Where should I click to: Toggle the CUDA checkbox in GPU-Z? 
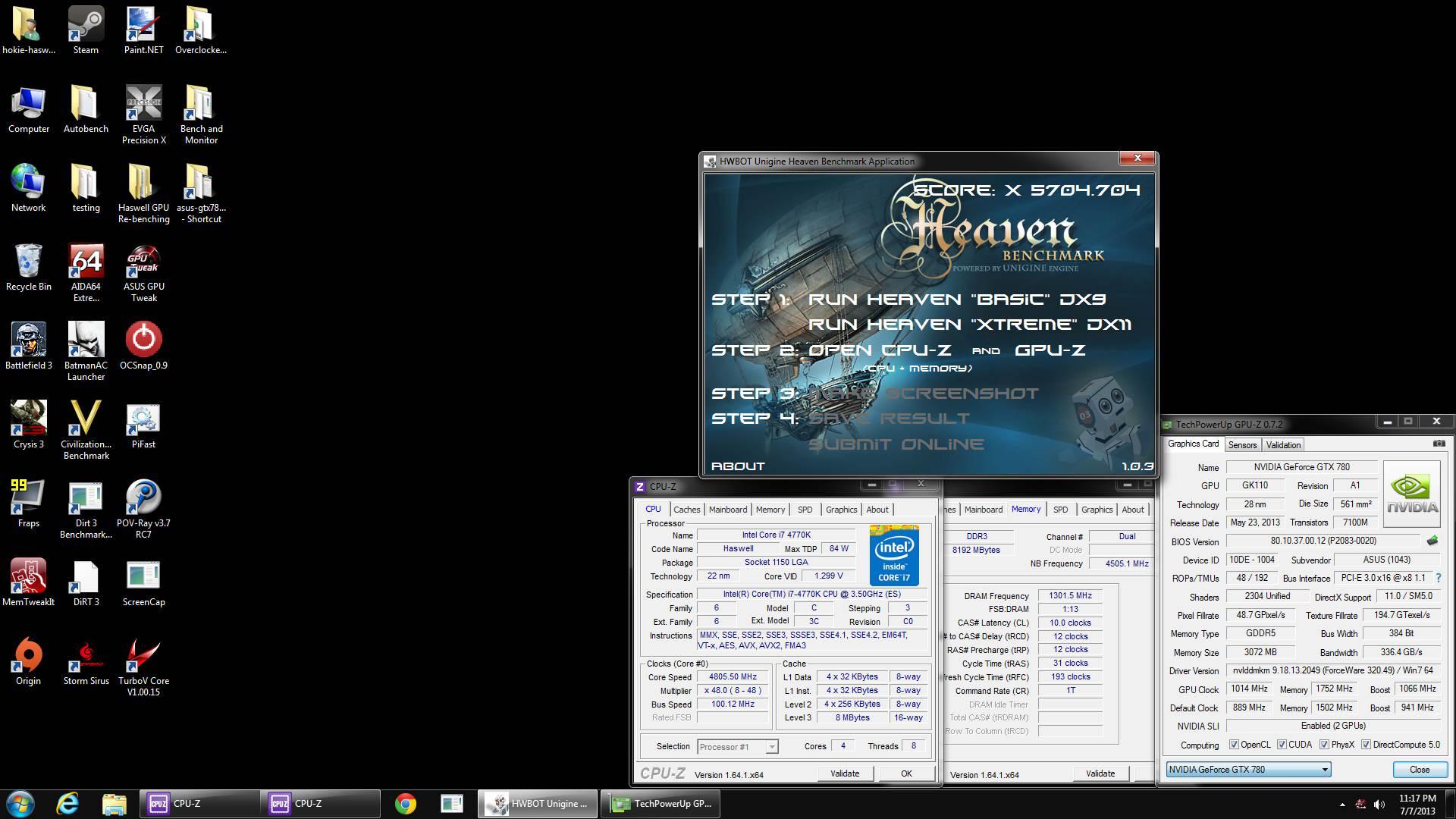(x=1282, y=745)
